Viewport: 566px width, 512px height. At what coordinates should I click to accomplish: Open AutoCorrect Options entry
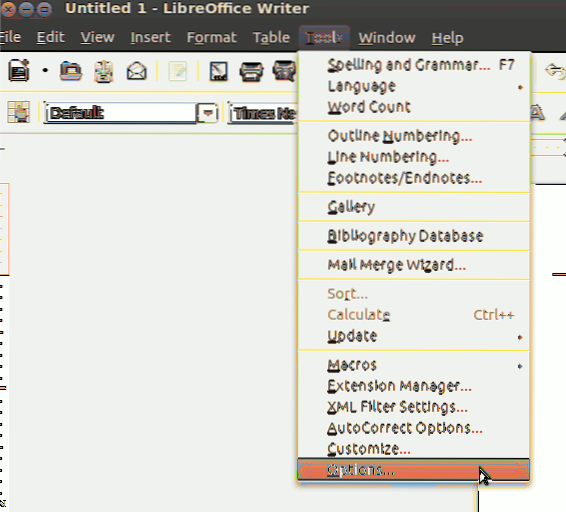tap(414, 428)
